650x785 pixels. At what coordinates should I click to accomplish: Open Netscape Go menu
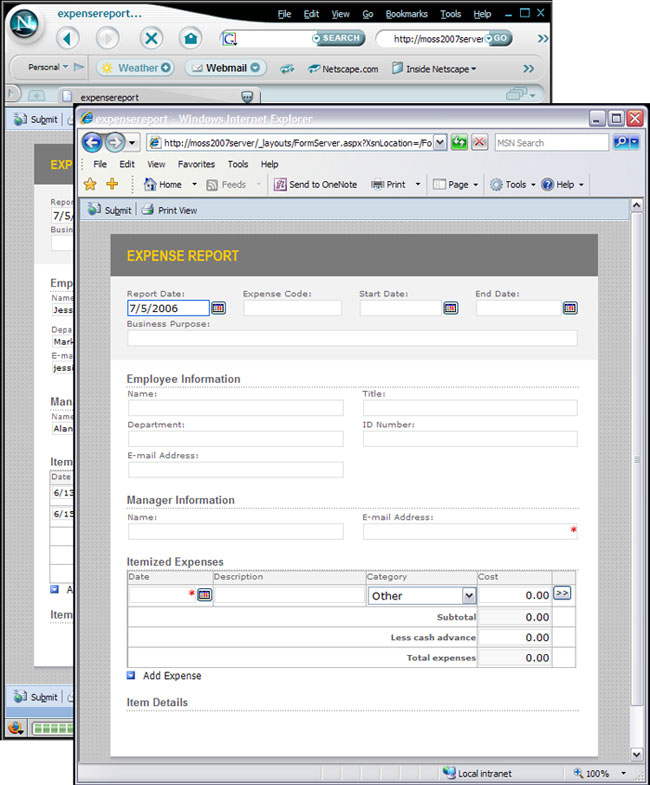click(368, 14)
